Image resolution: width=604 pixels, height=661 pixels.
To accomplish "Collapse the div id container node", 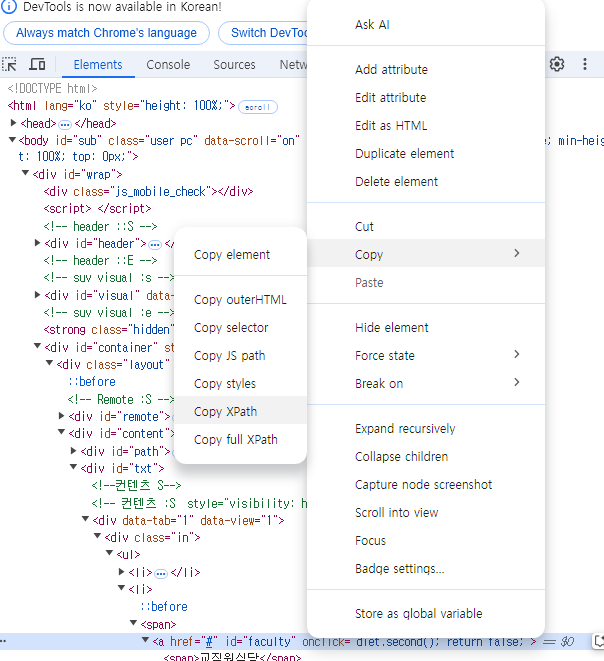I will point(38,347).
